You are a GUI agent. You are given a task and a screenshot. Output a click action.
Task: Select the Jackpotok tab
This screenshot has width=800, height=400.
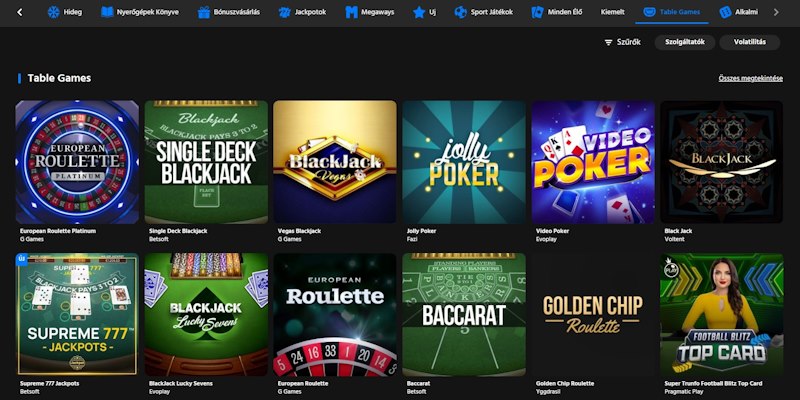pos(302,12)
